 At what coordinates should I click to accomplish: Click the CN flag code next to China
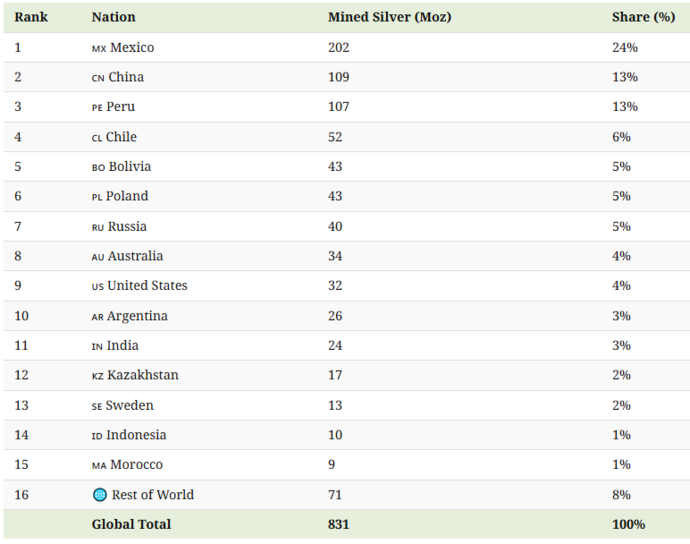98,78
